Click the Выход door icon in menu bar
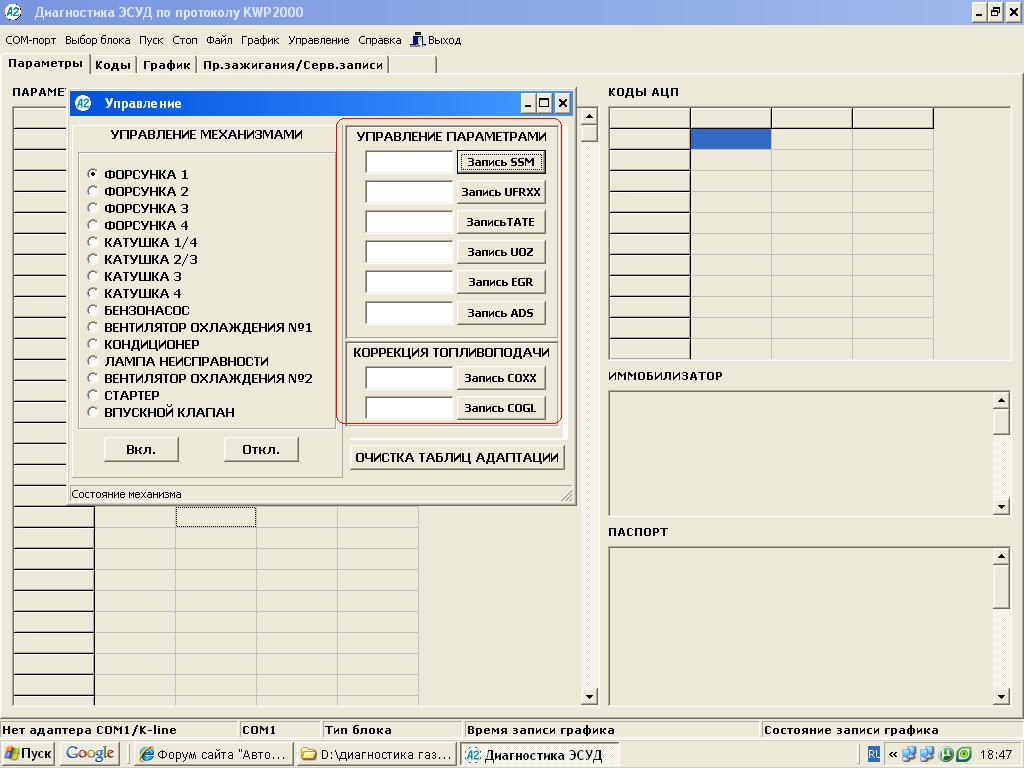Viewport: 1024px width, 768px height. 417,40
